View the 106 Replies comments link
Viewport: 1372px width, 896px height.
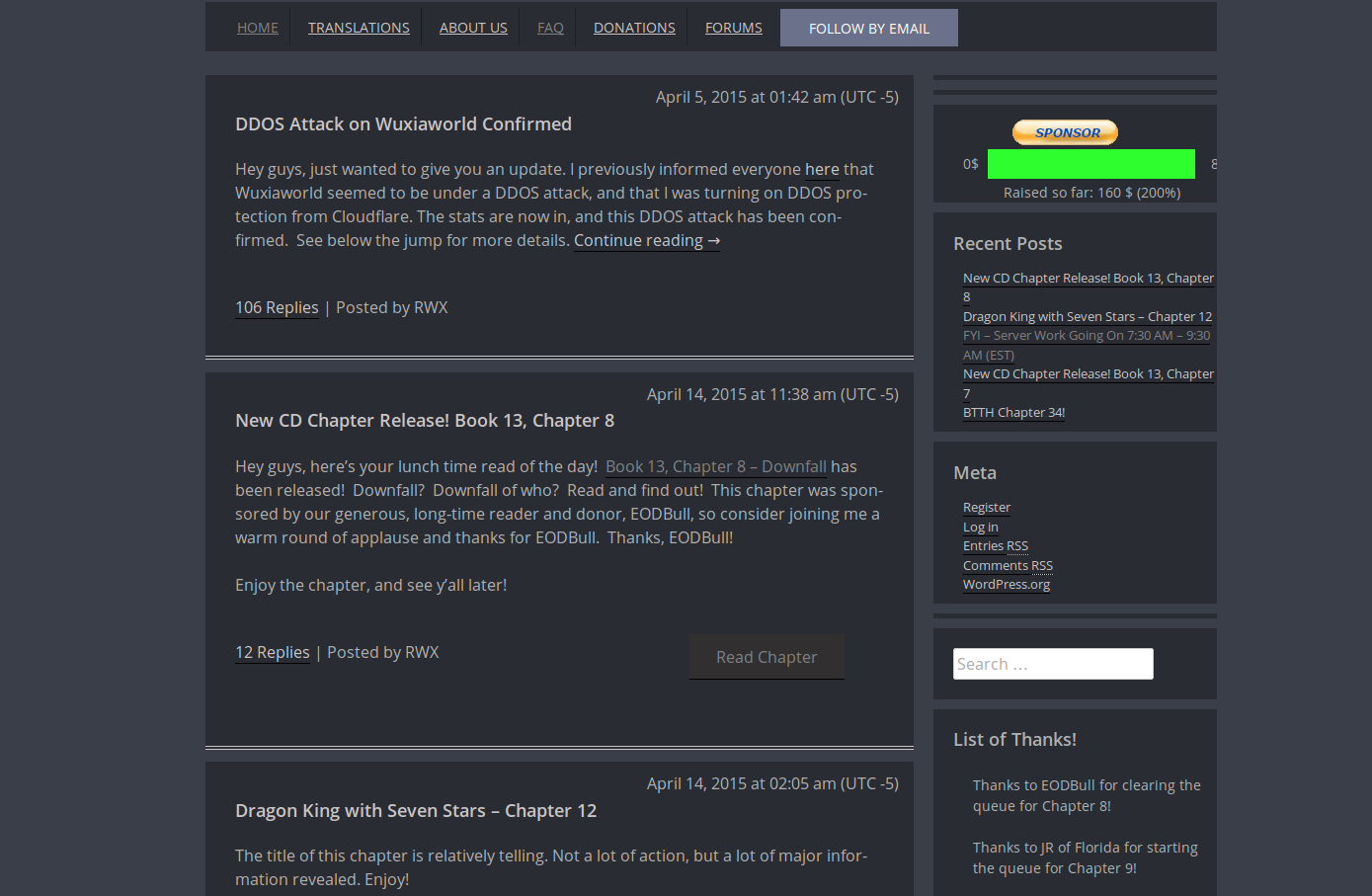(277, 307)
